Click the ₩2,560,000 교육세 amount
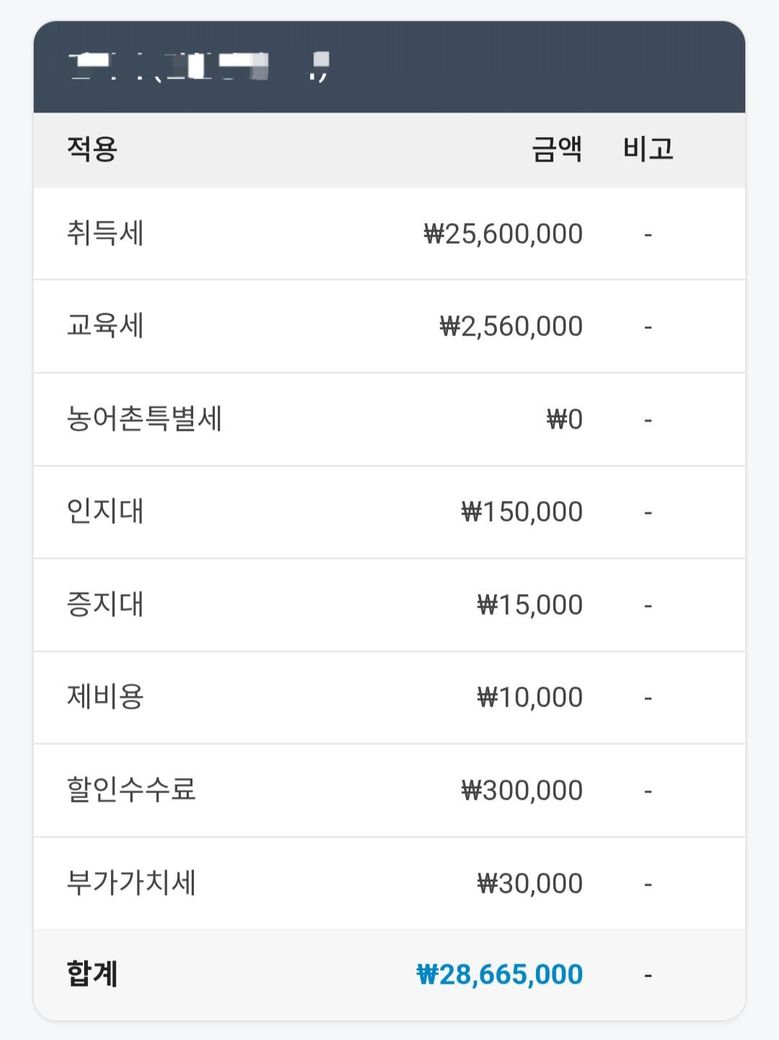 511,327
